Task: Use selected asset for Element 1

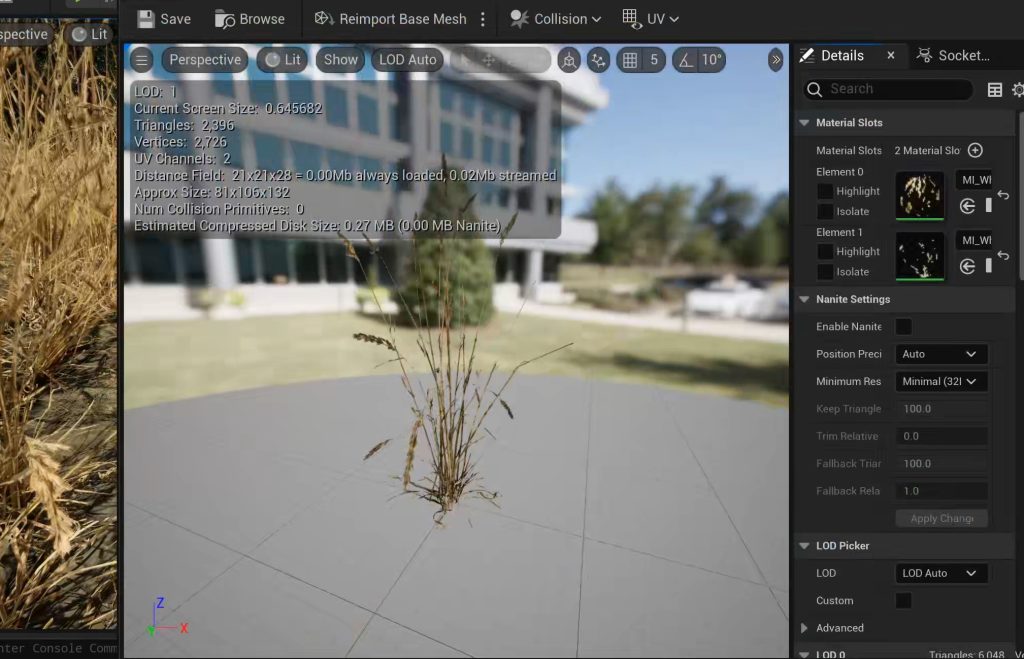Action: (967, 266)
